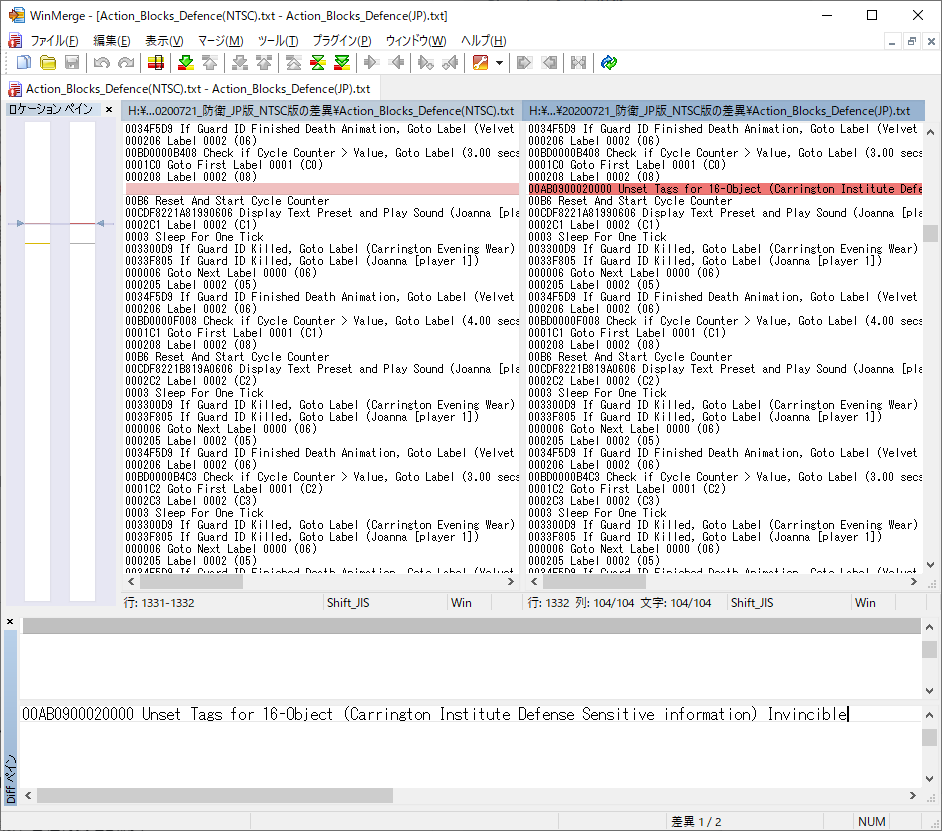
Task: Go to last difference icon
Action: [342, 63]
